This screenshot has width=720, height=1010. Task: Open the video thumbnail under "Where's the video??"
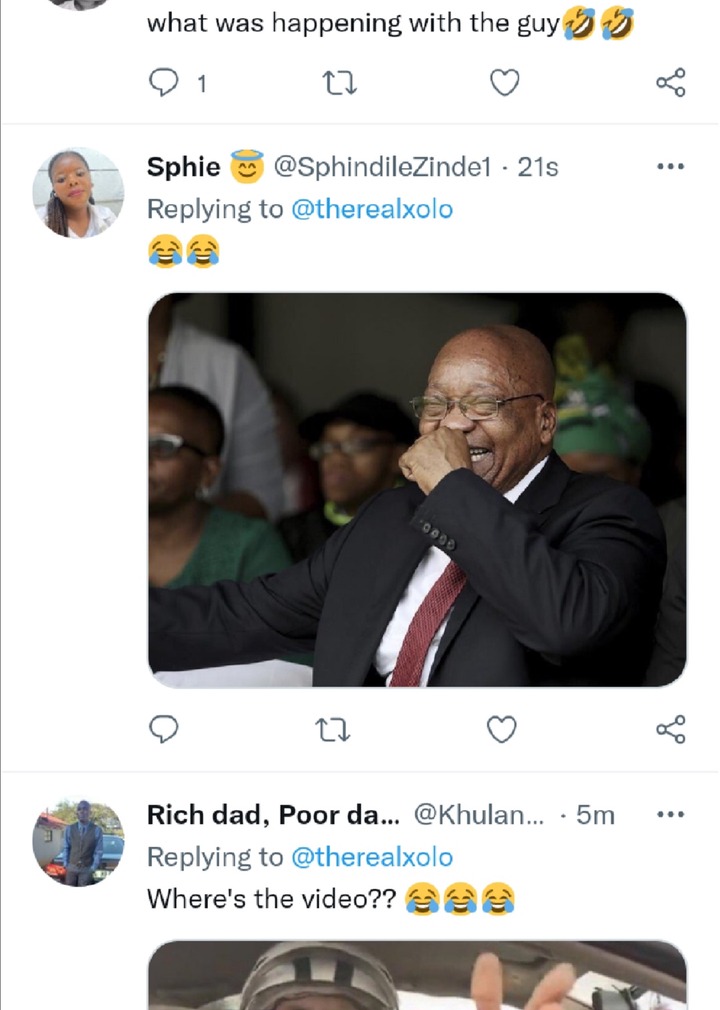point(417,975)
